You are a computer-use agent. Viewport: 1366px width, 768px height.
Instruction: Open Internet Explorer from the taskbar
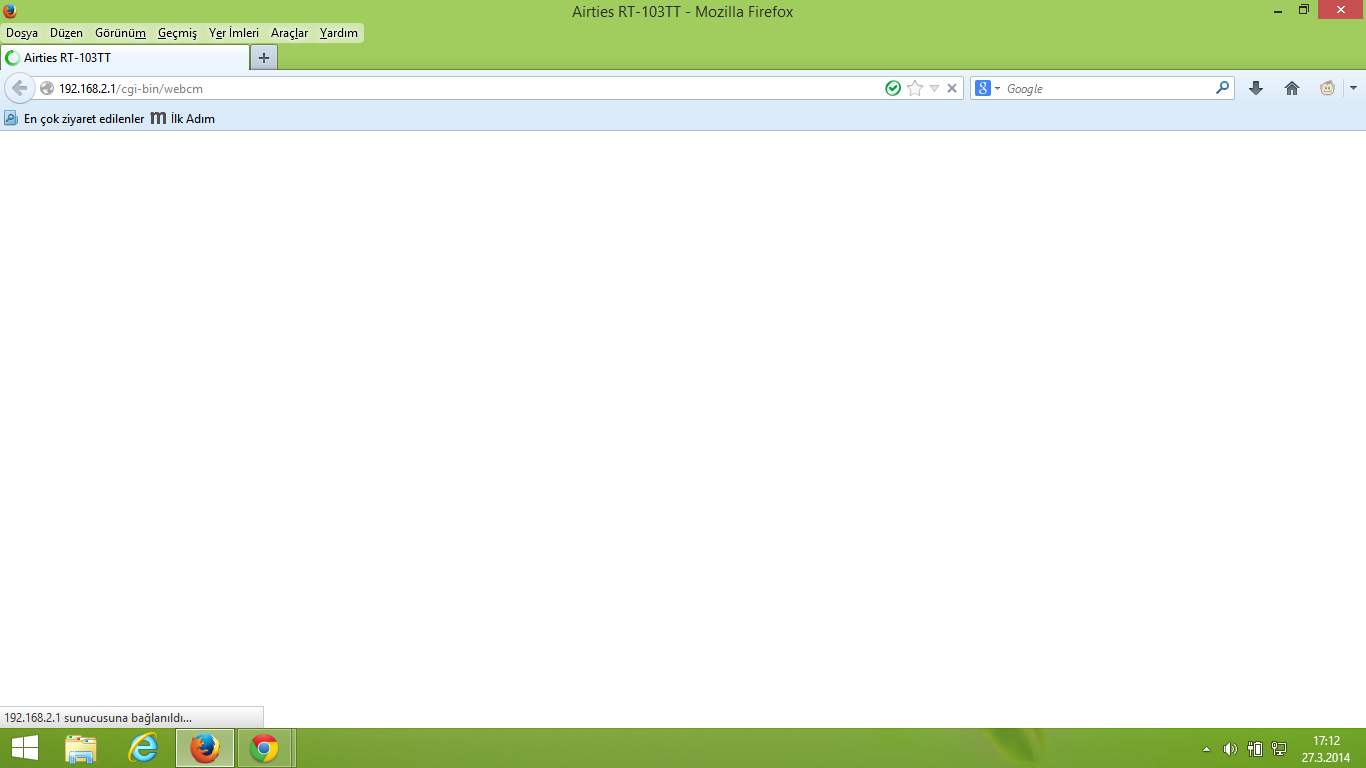click(x=143, y=748)
